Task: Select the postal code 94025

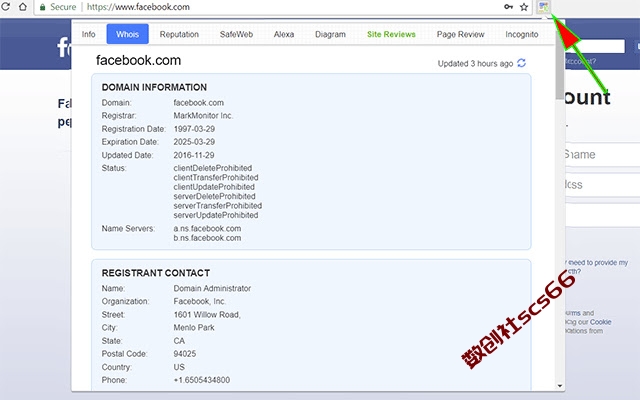Action: [x=184, y=354]
